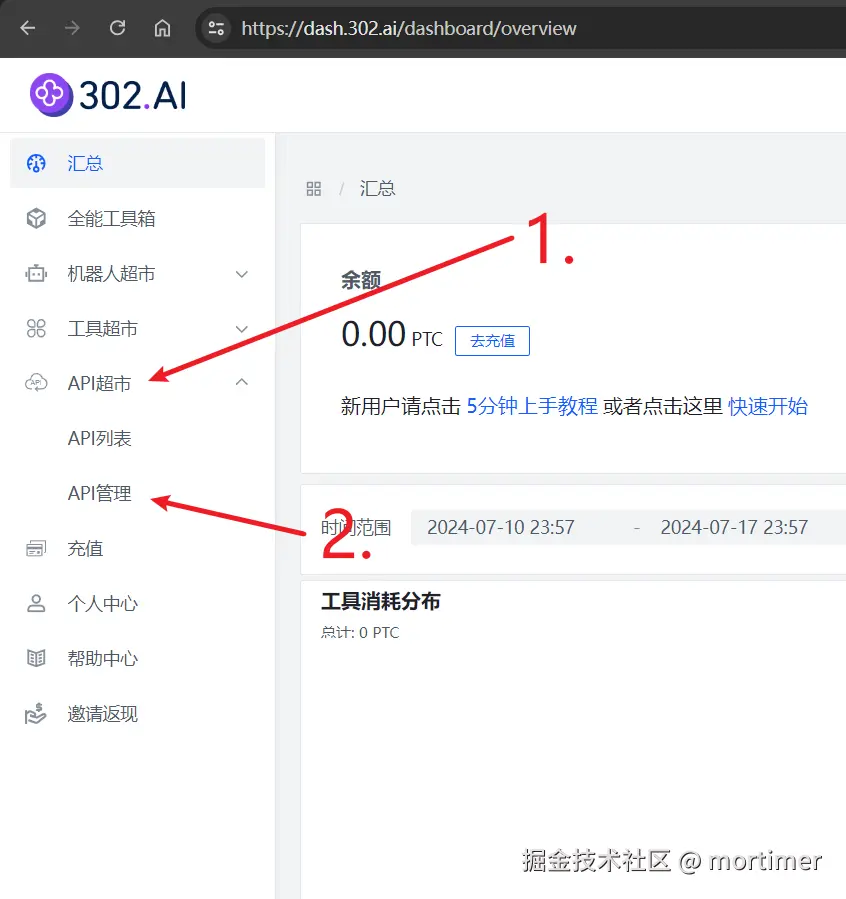Viewport: 846px width, 899px height.
Task: Click the API超市 cloud icon
Action: (x=36, y=382)
